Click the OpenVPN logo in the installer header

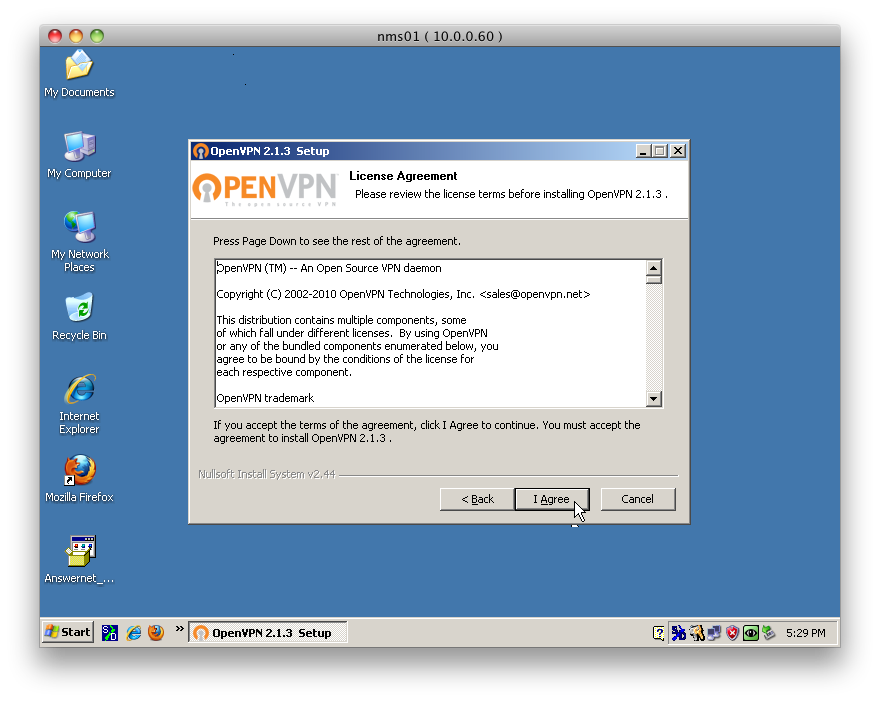click(265, 188)
